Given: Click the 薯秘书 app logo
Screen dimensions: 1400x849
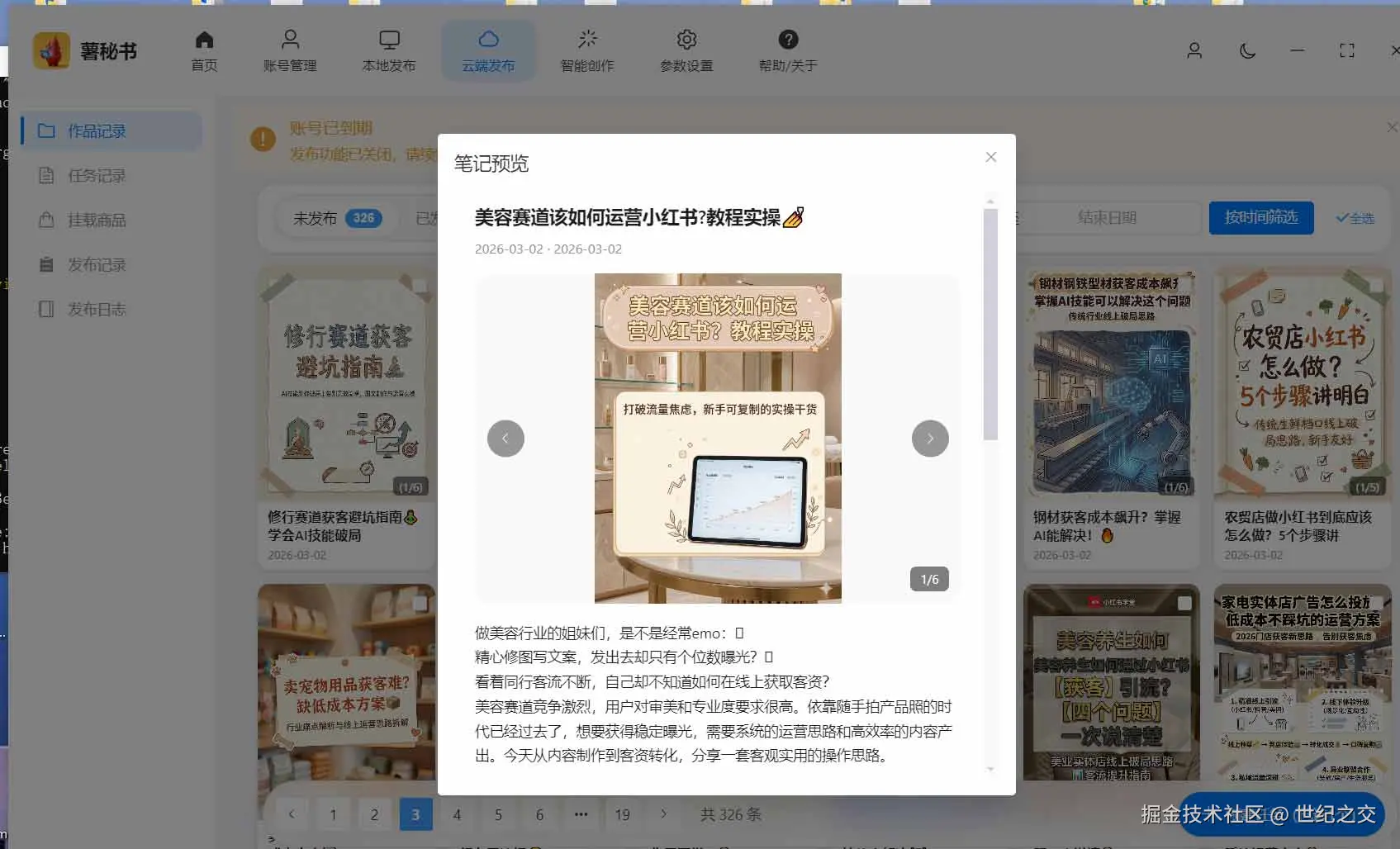Looking at the screenshot, I should coord(52,50).
